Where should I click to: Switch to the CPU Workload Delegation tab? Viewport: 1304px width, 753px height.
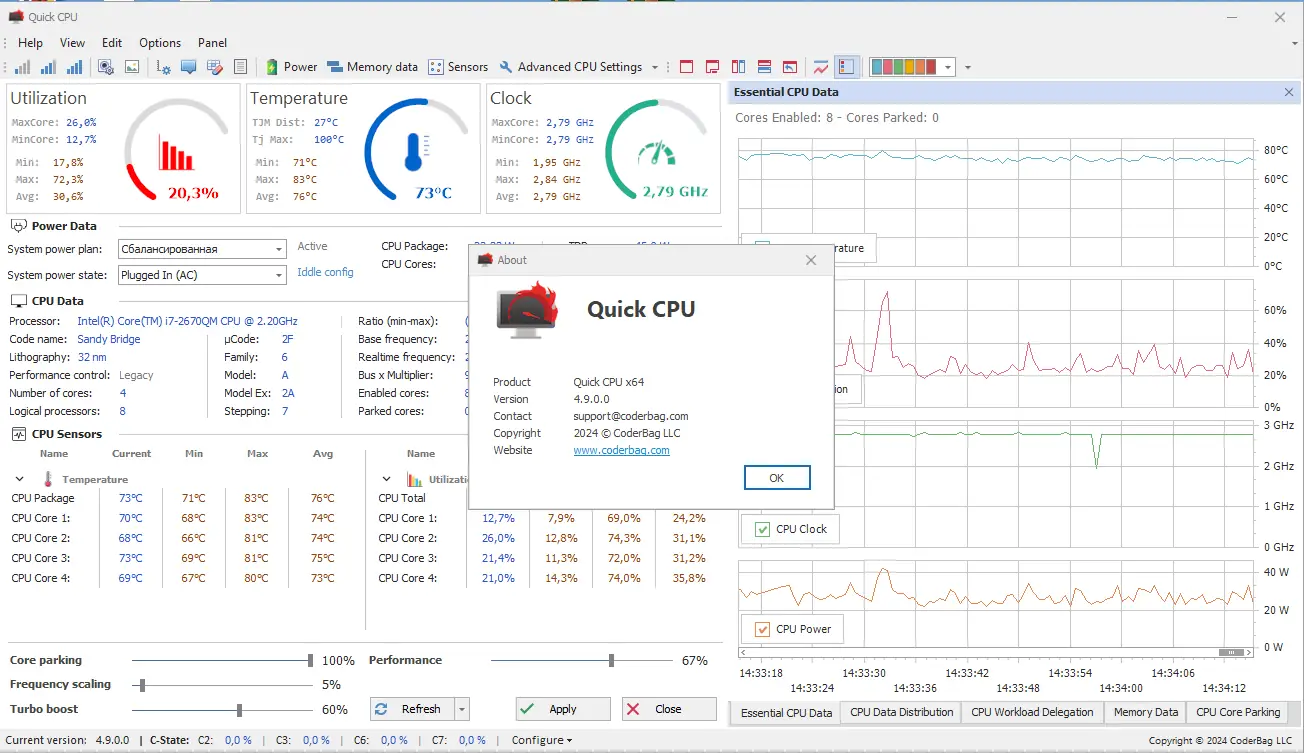pos(1032,712)
